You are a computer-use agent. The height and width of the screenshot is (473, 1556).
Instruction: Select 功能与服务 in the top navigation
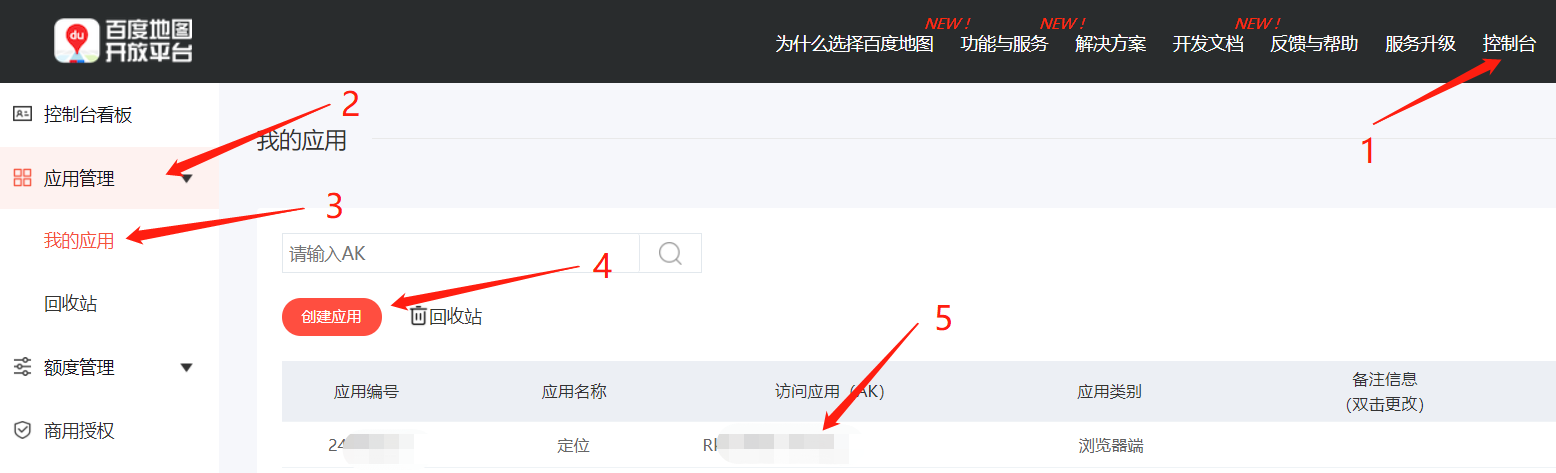pyautogui.click(x=1004, y=44)
